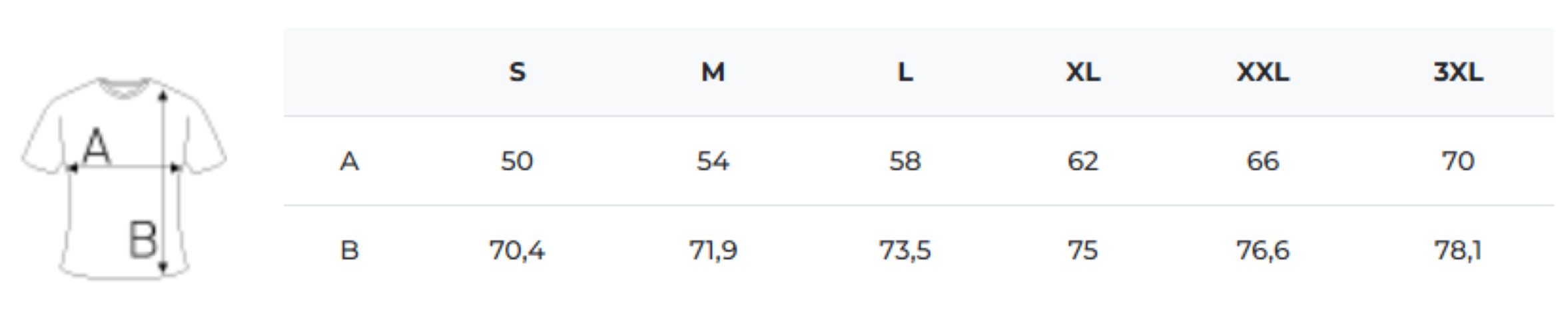Select the XXL size column header
1568x334 pixels.
(x=1263, y=72)
